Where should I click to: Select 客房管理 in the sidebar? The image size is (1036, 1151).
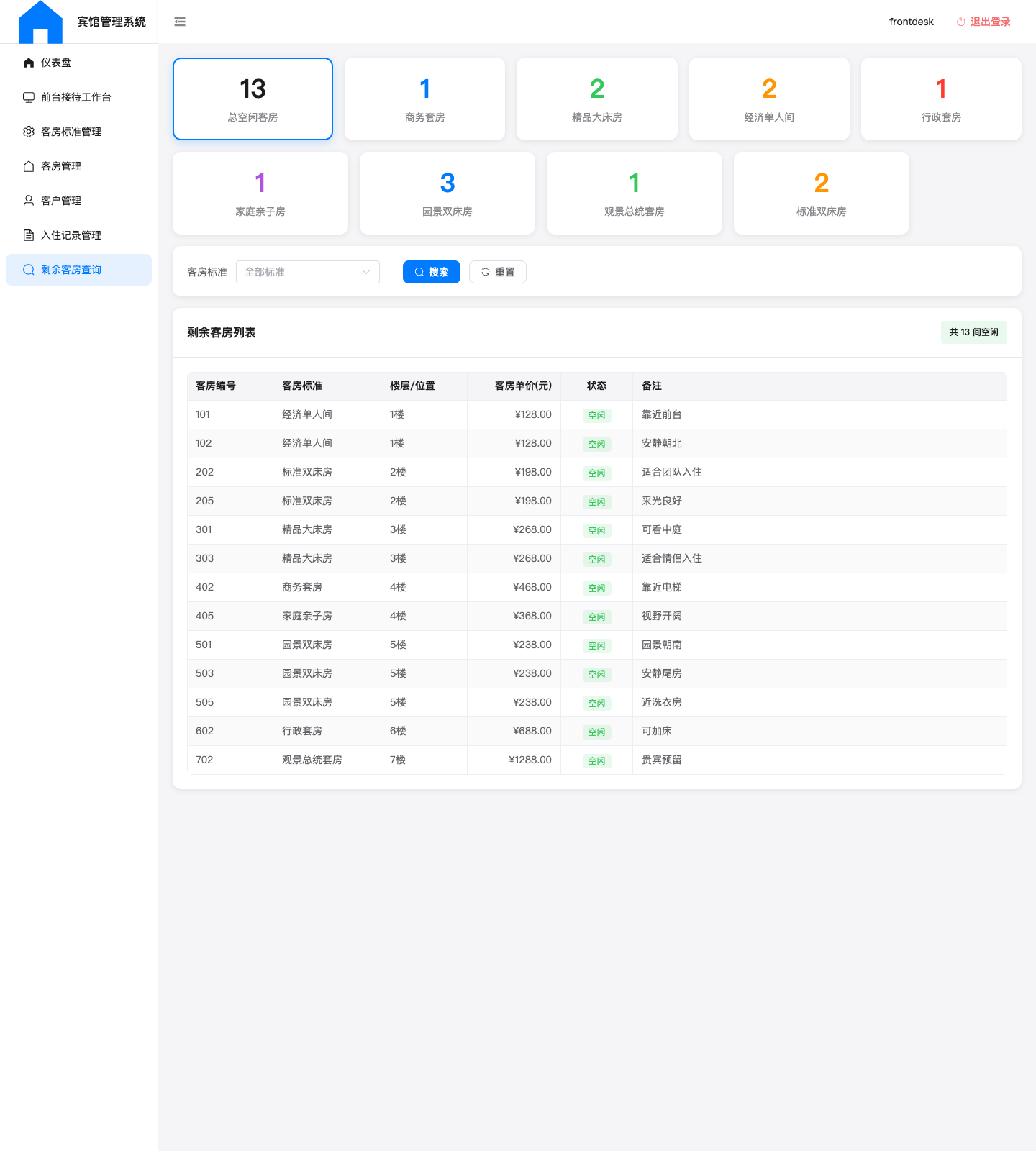[79, 166]
